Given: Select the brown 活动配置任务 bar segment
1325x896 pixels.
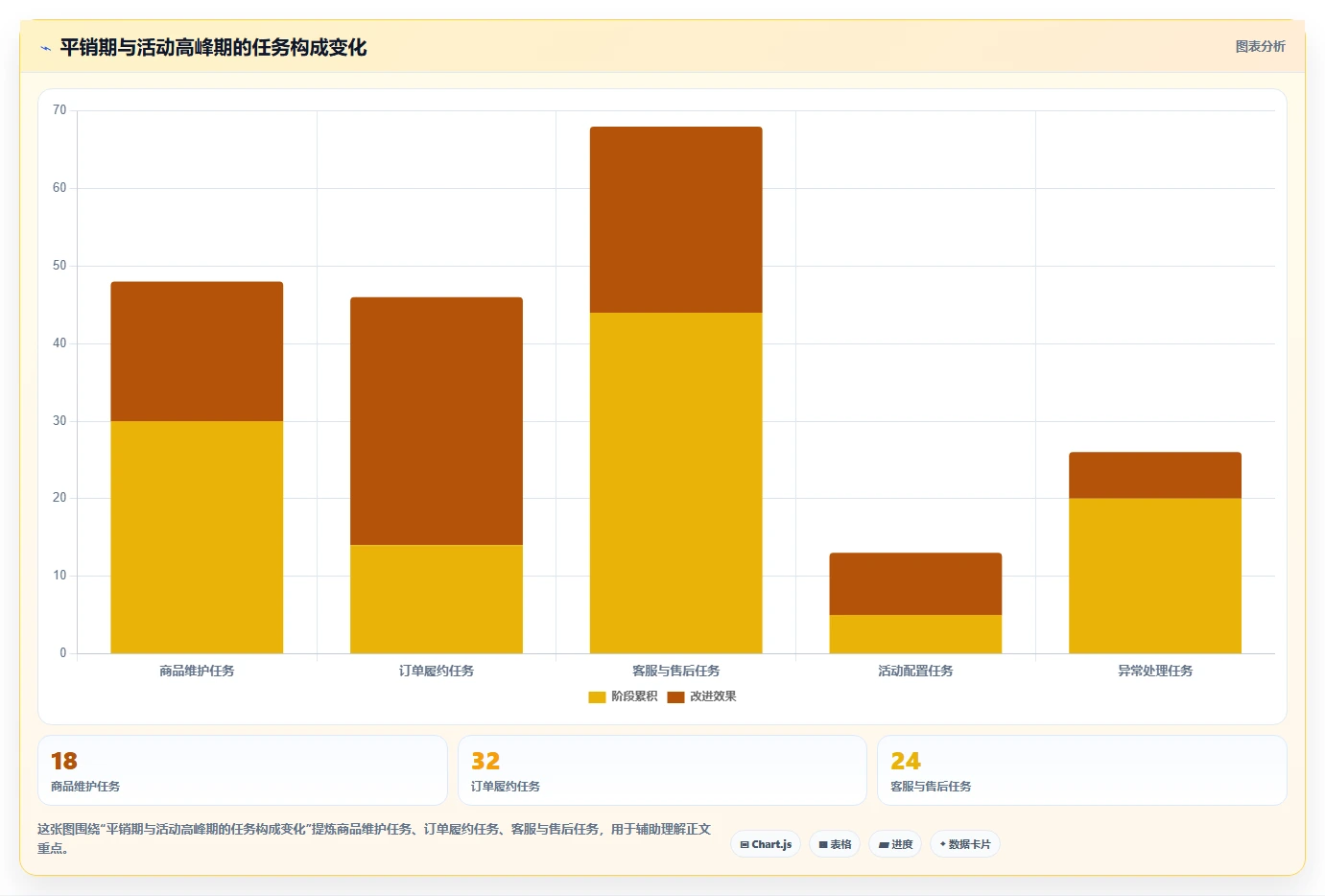Looking at the screenshot, I should (915, 583).
